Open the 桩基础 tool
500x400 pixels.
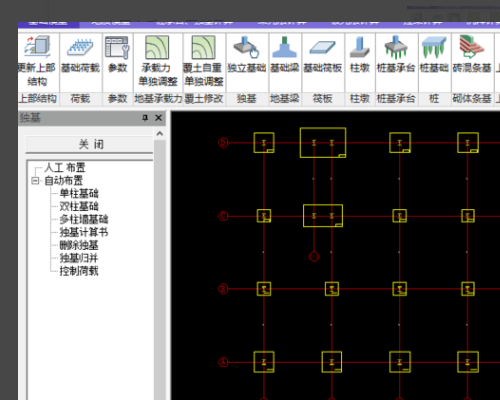tap(434, 47)
